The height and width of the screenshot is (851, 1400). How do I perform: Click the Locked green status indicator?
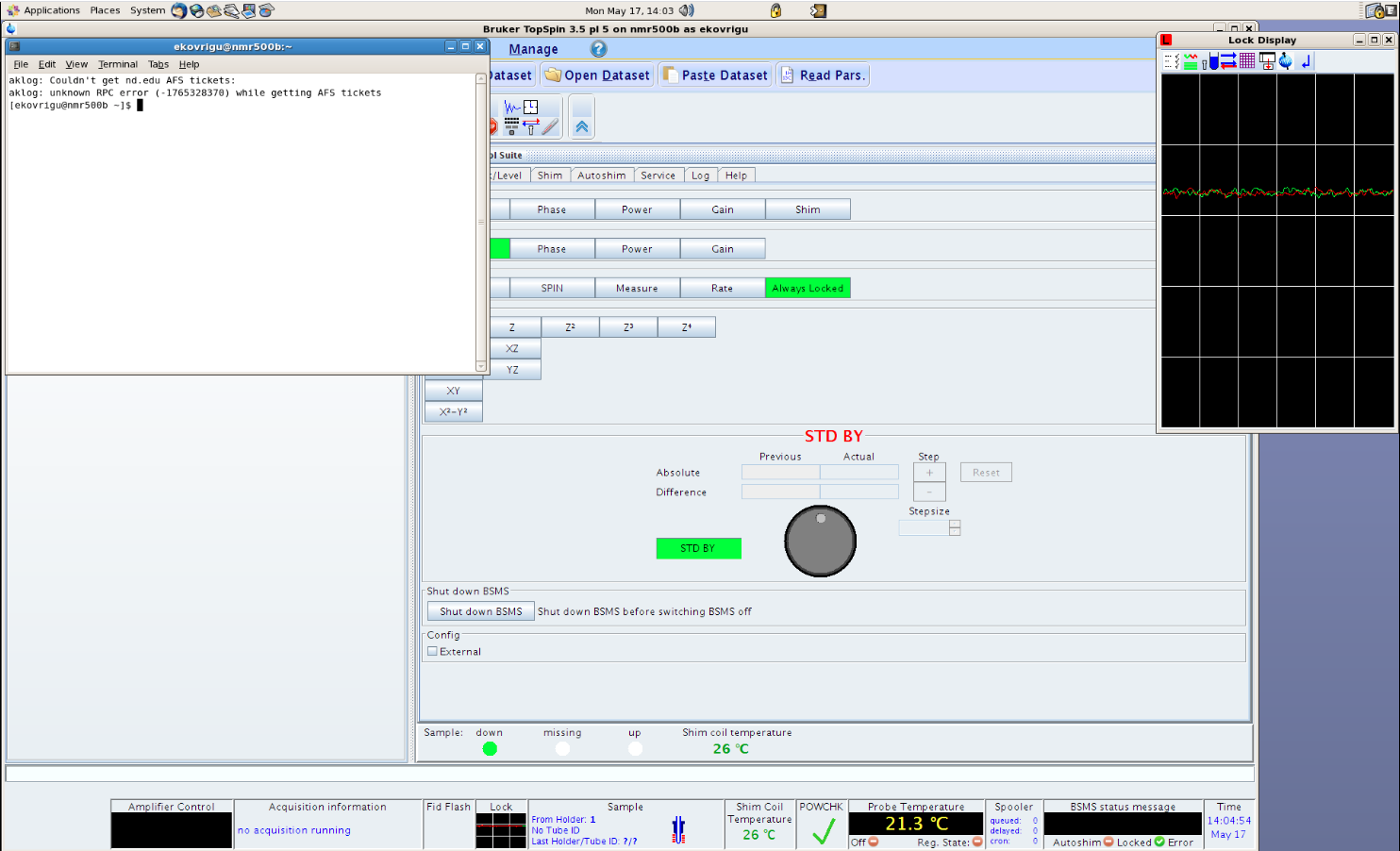coord(1159,843)
